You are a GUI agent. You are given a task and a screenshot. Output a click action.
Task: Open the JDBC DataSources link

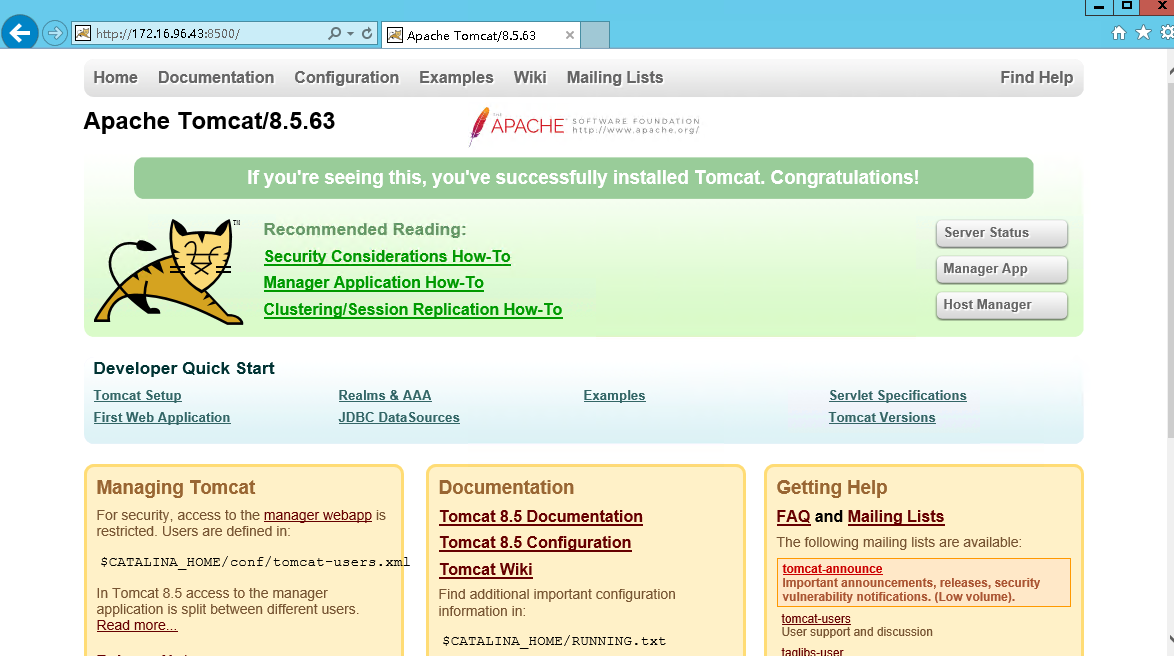click(x=399, y=418)
